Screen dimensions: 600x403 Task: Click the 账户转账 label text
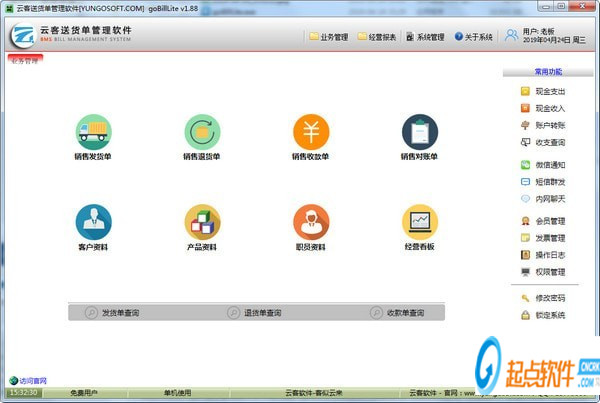click(x=550, y=125)
